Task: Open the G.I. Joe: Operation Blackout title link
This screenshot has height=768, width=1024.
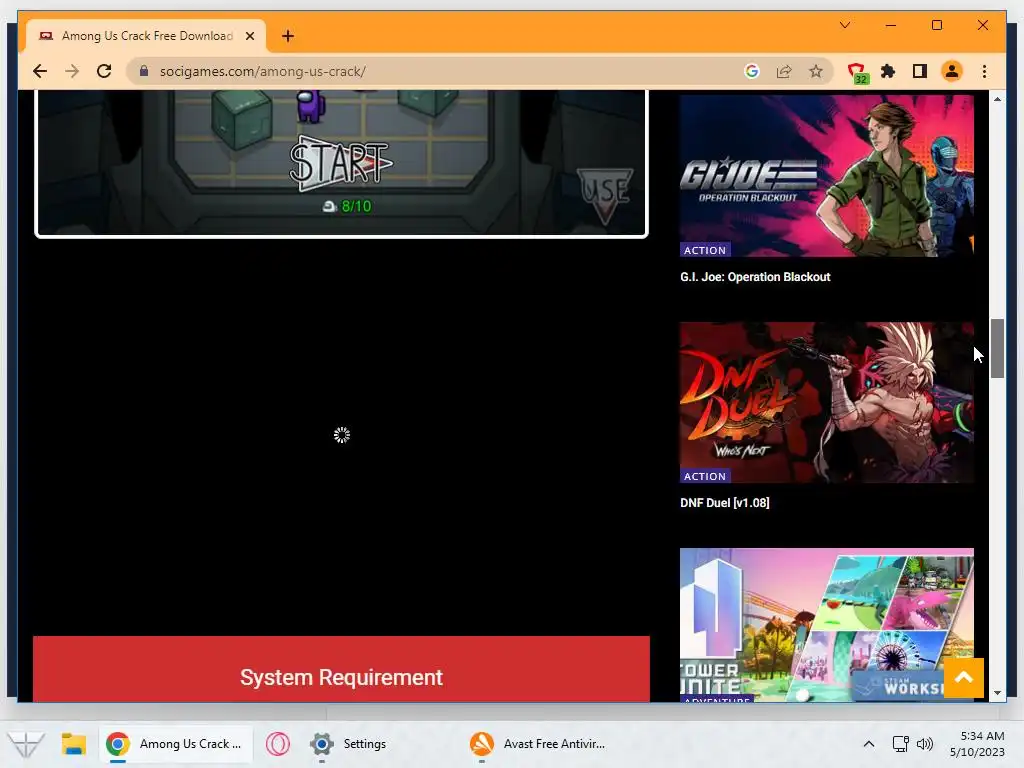Action: pos(755,277)
